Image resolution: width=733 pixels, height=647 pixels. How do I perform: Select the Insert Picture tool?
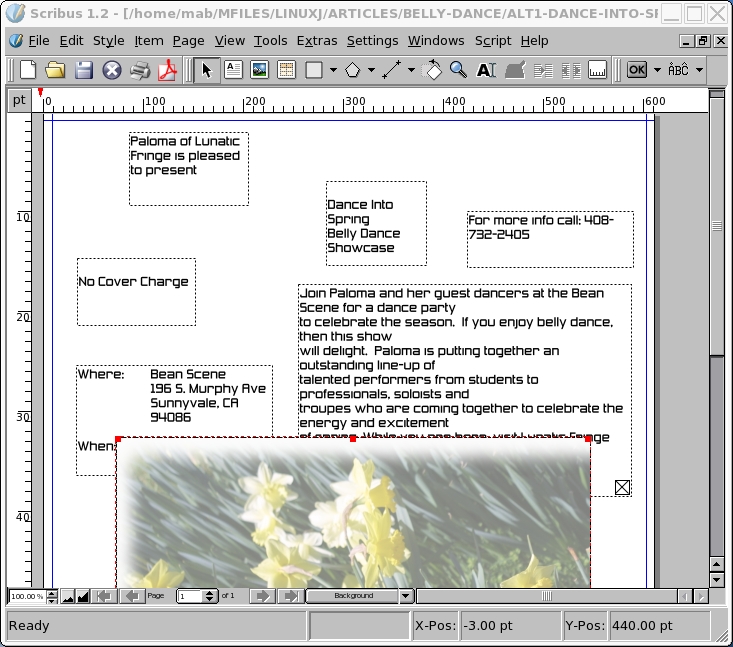click(260, 70)
